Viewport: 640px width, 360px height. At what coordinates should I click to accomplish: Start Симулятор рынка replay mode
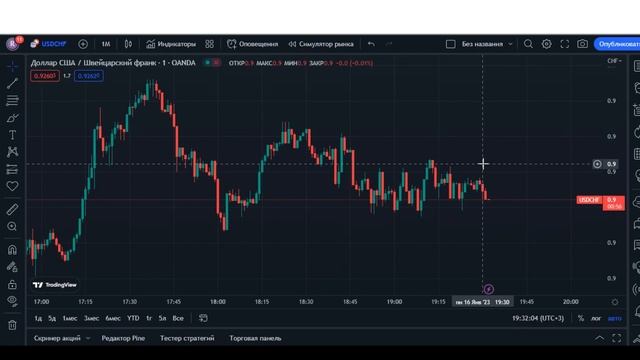pos(321,44)
